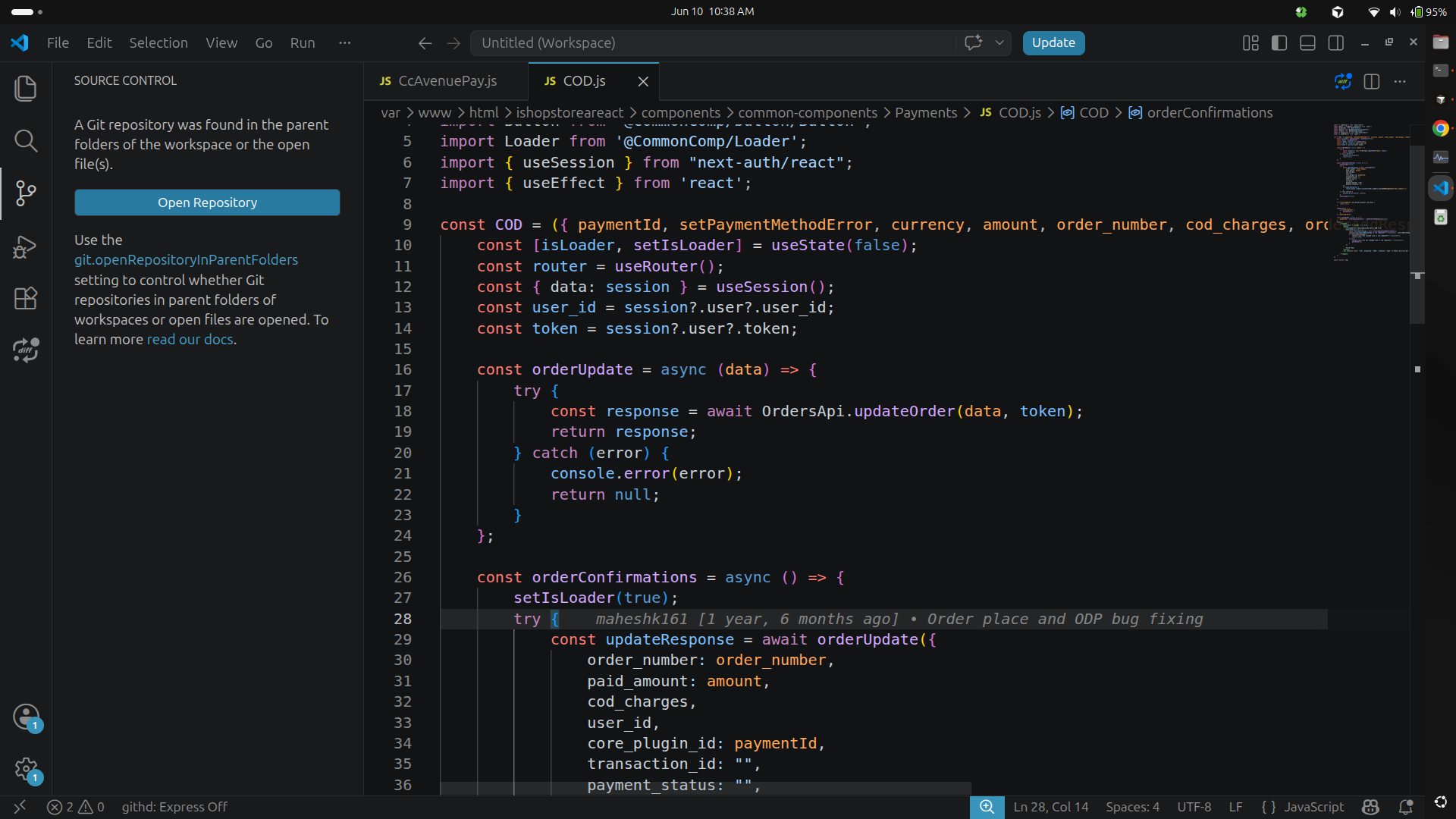Open the Source Control view
Viewport: 1456px width, 819px height.
(x=26, y=193)
